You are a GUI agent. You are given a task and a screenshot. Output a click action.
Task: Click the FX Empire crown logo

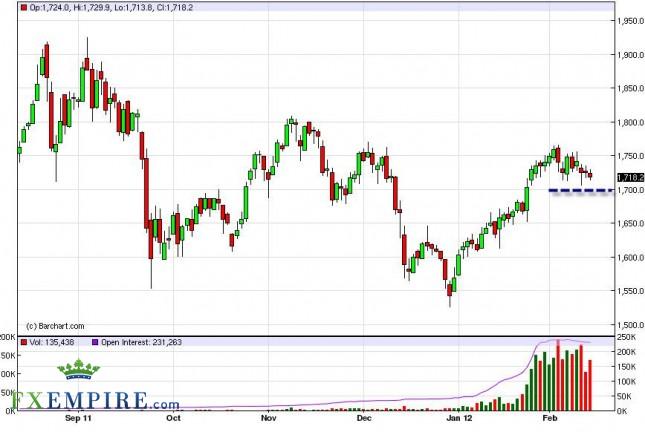coord(78,369)
